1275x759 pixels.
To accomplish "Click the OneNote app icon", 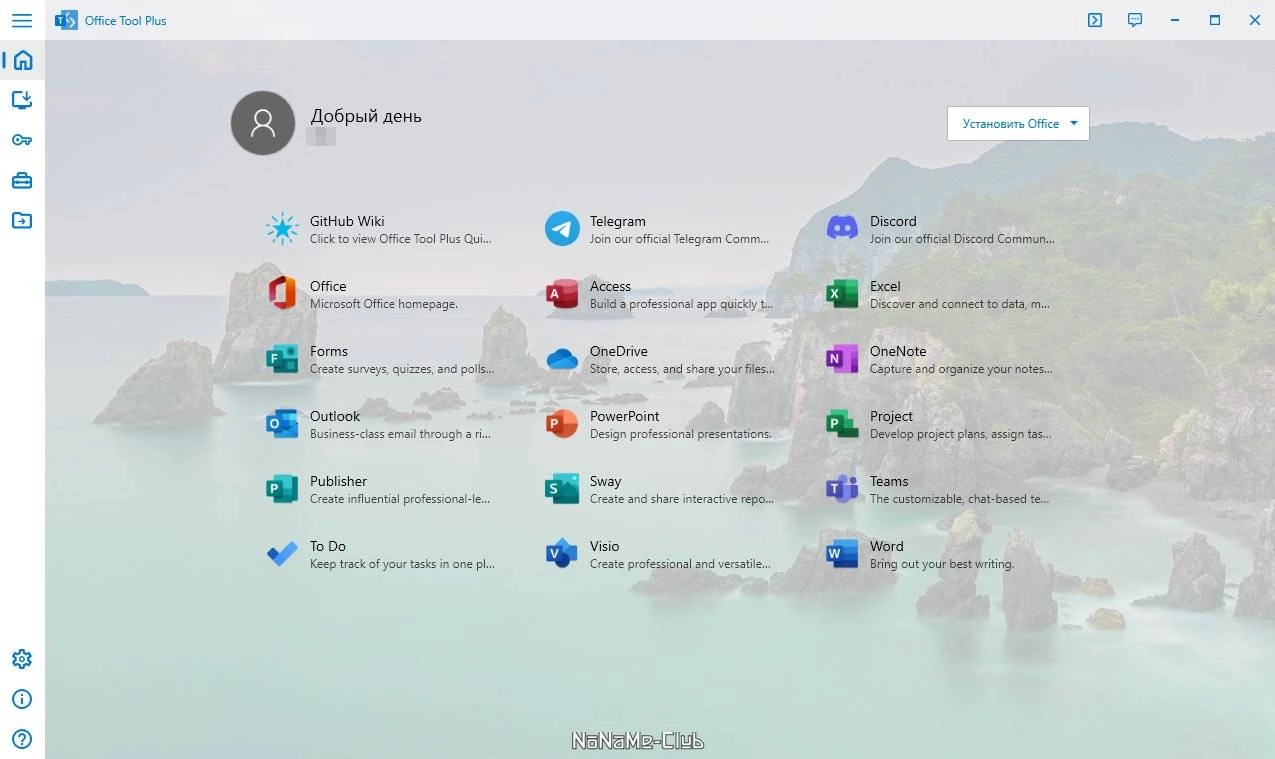I will coord(842,359).
